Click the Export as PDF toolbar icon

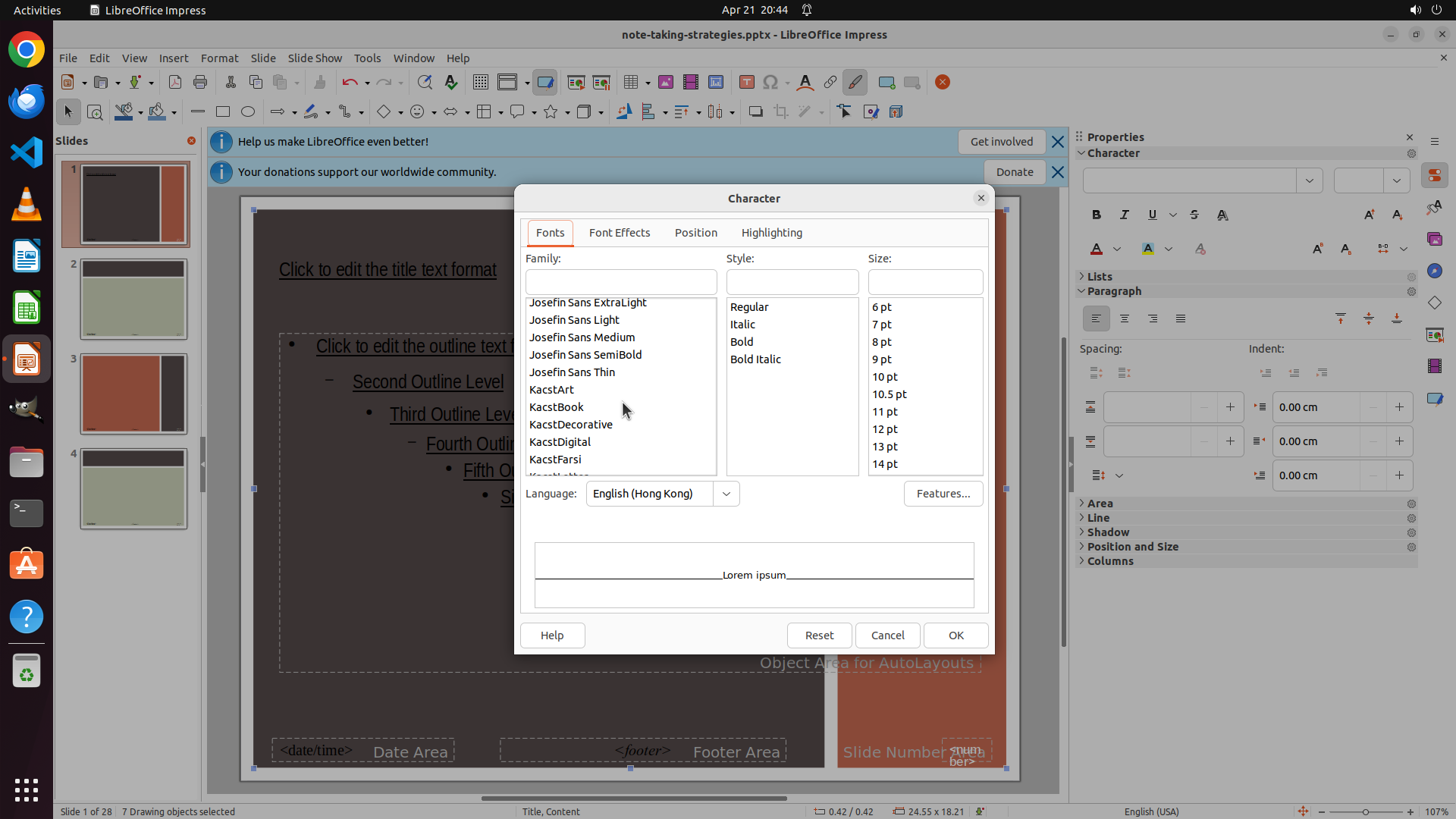(174, 83)
